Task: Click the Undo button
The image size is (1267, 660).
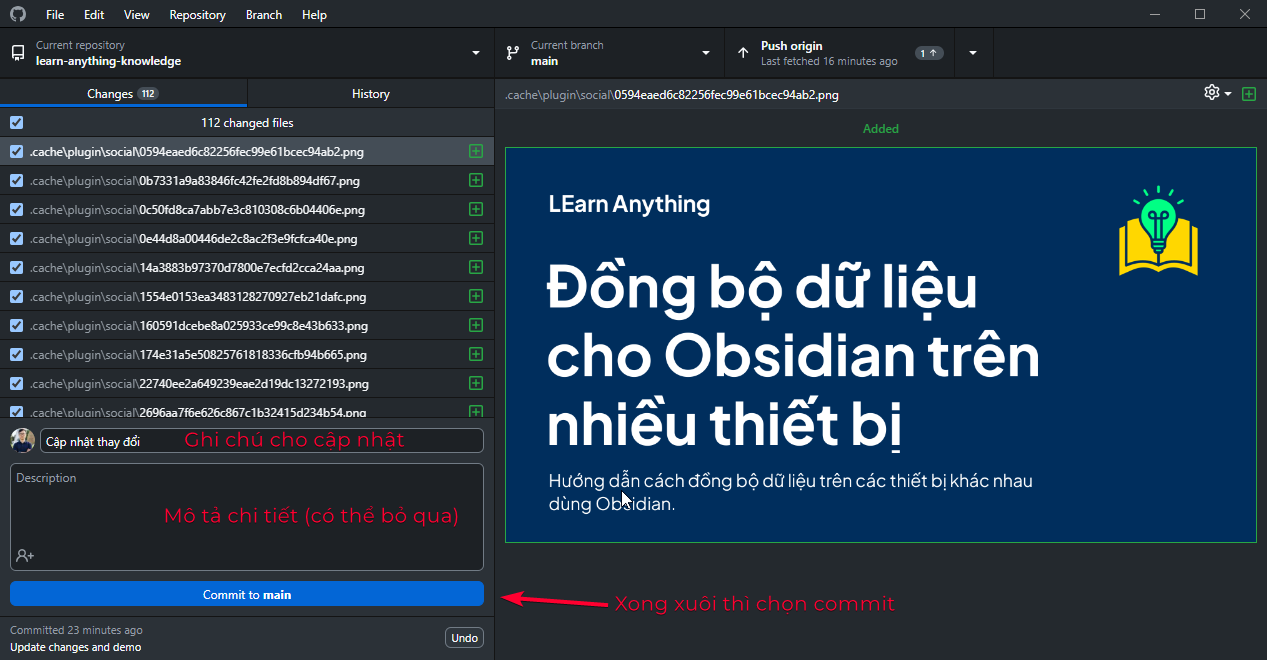Action: [464, 638]
